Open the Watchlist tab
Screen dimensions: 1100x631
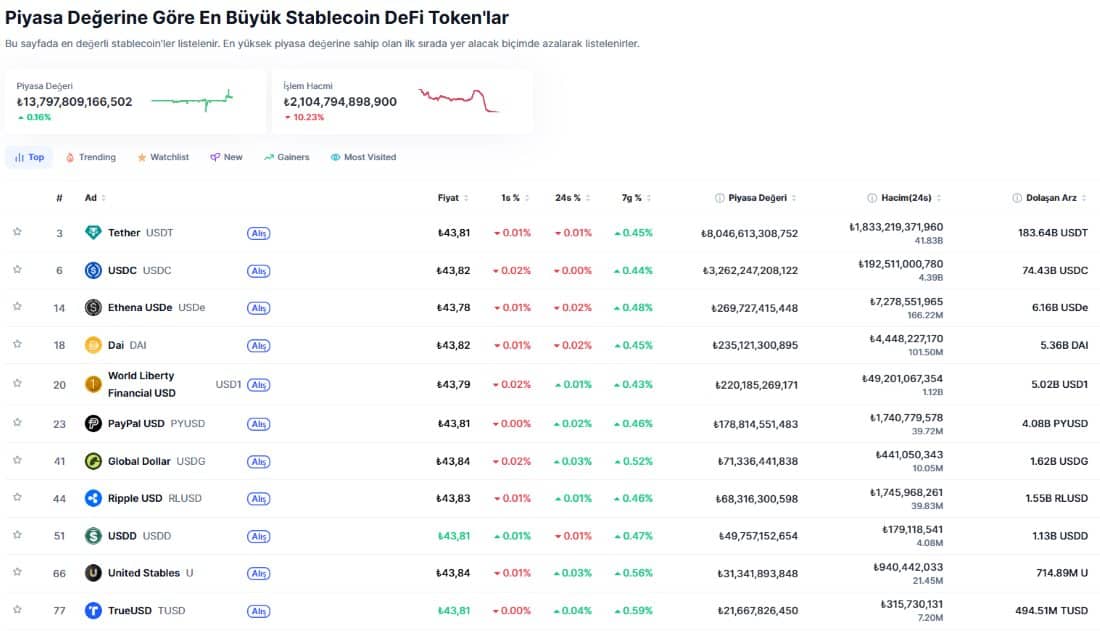coord(163,157)
